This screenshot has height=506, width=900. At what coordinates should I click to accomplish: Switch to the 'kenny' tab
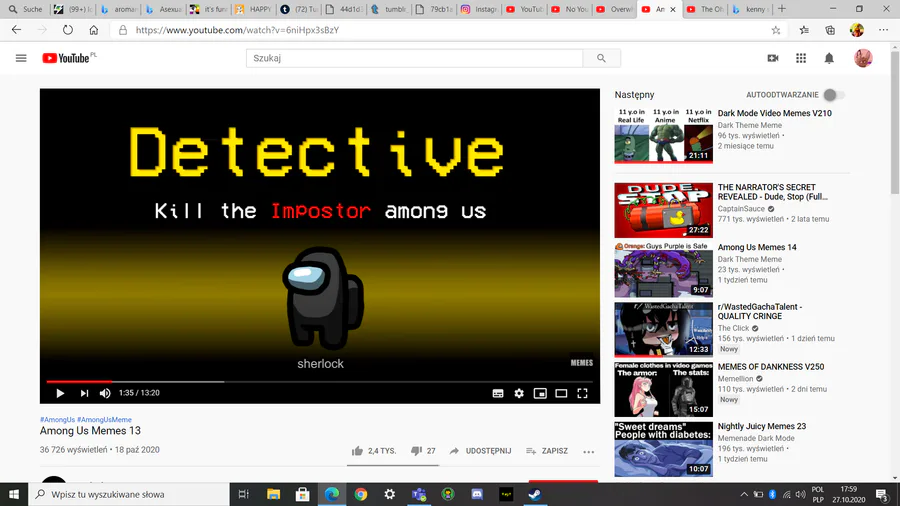tap(750, 9)
